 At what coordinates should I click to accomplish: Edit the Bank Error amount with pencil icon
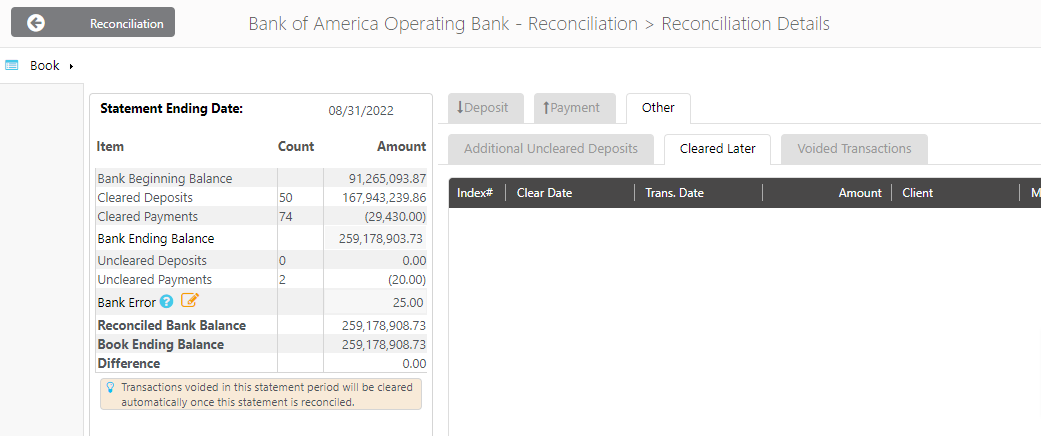point(190,301)
